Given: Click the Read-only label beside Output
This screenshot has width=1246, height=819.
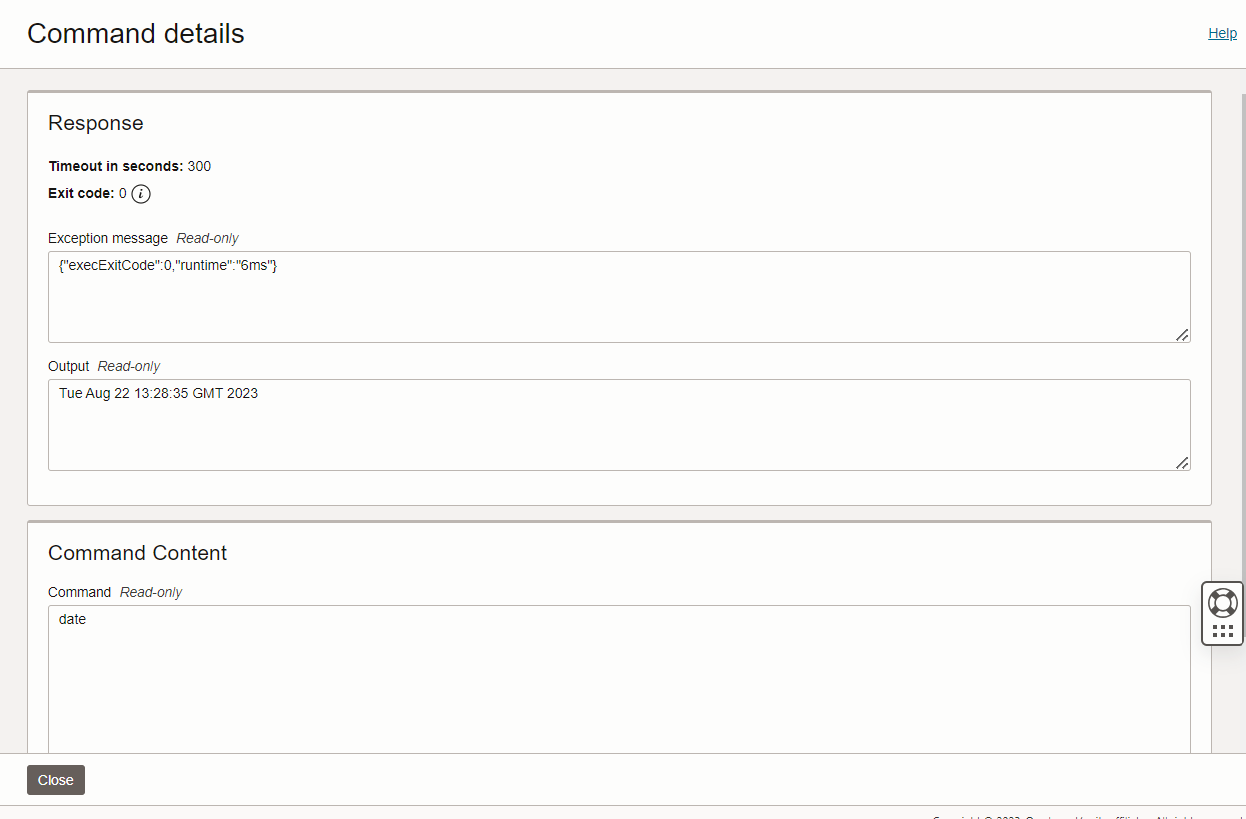Looking at the screenshot, I should [x=129, y=365].
